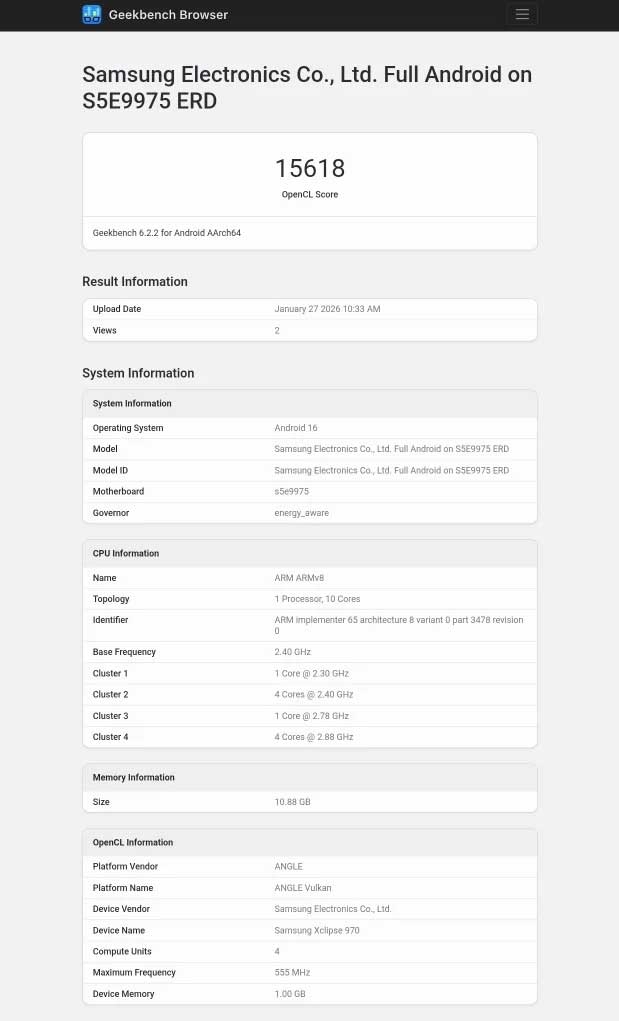Screen dimensions: 619x1021
Task: Click the Geekbench Browser logo icon
Action: pos(89,14)
